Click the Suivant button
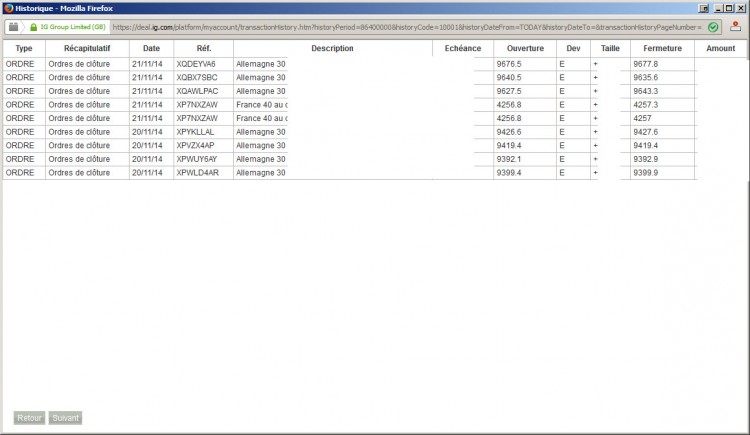Screen dimensions: 750x435 pos(65,418)
